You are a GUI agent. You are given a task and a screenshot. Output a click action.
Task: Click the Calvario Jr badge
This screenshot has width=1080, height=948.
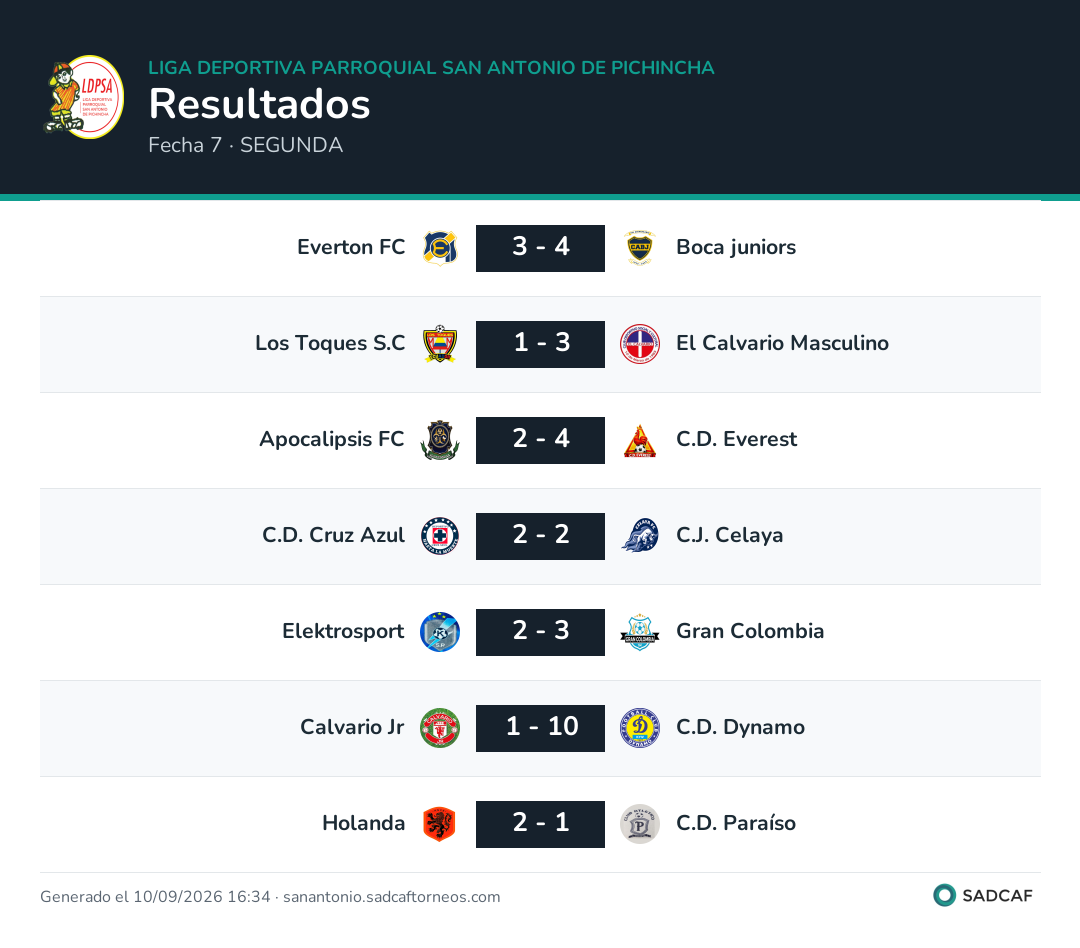click(x=440, y=728)
